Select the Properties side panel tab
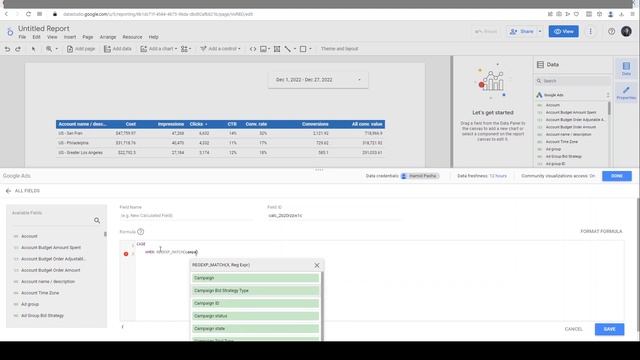This screenshot has width=640, height=360. (626, 92)
